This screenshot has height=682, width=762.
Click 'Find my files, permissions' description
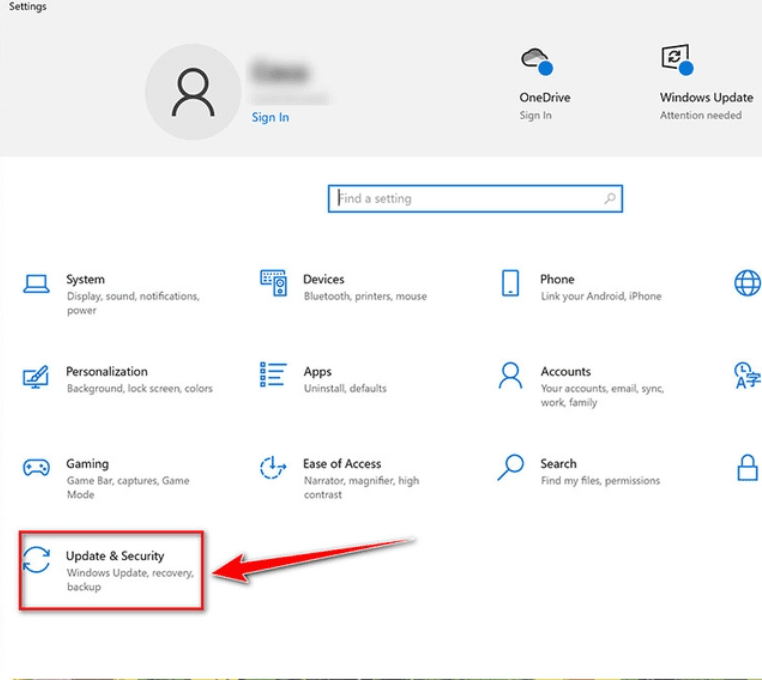click(600, 480)
